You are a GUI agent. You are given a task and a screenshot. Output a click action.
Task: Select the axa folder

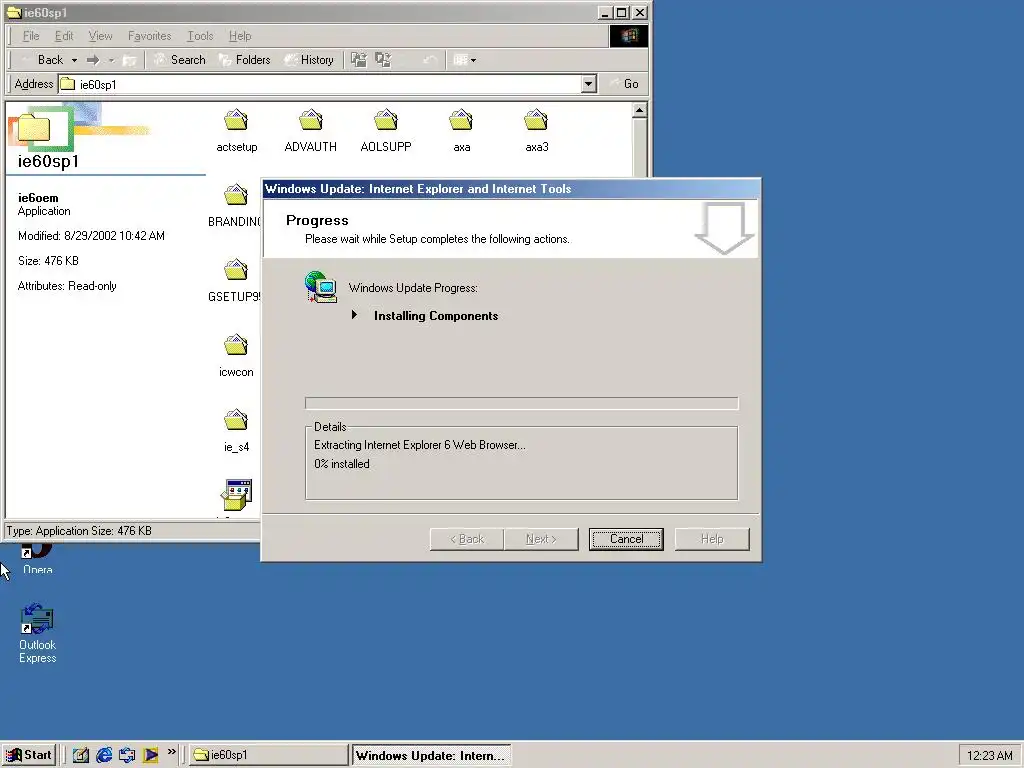pyautogui.click(x=461, y=131)
